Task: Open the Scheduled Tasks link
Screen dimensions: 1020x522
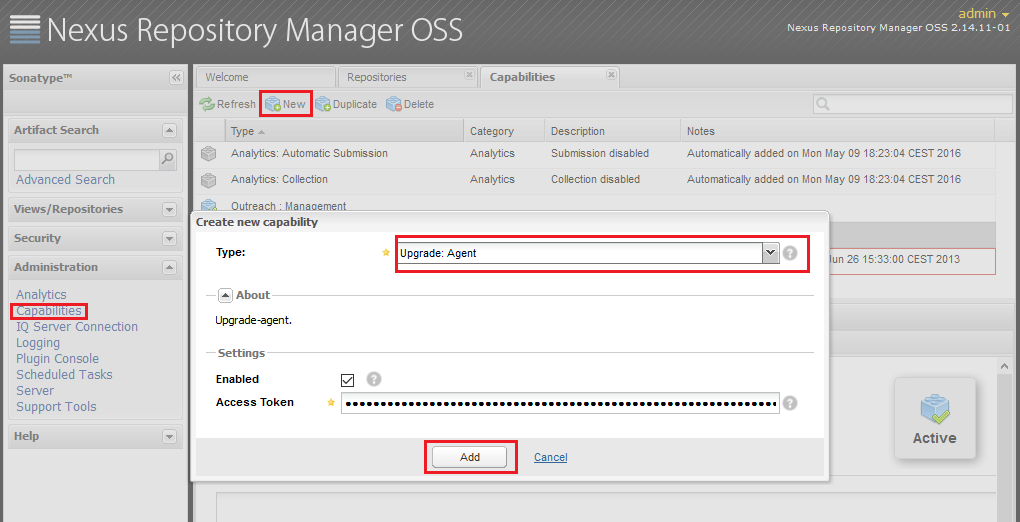Action: tap(64, 375)
